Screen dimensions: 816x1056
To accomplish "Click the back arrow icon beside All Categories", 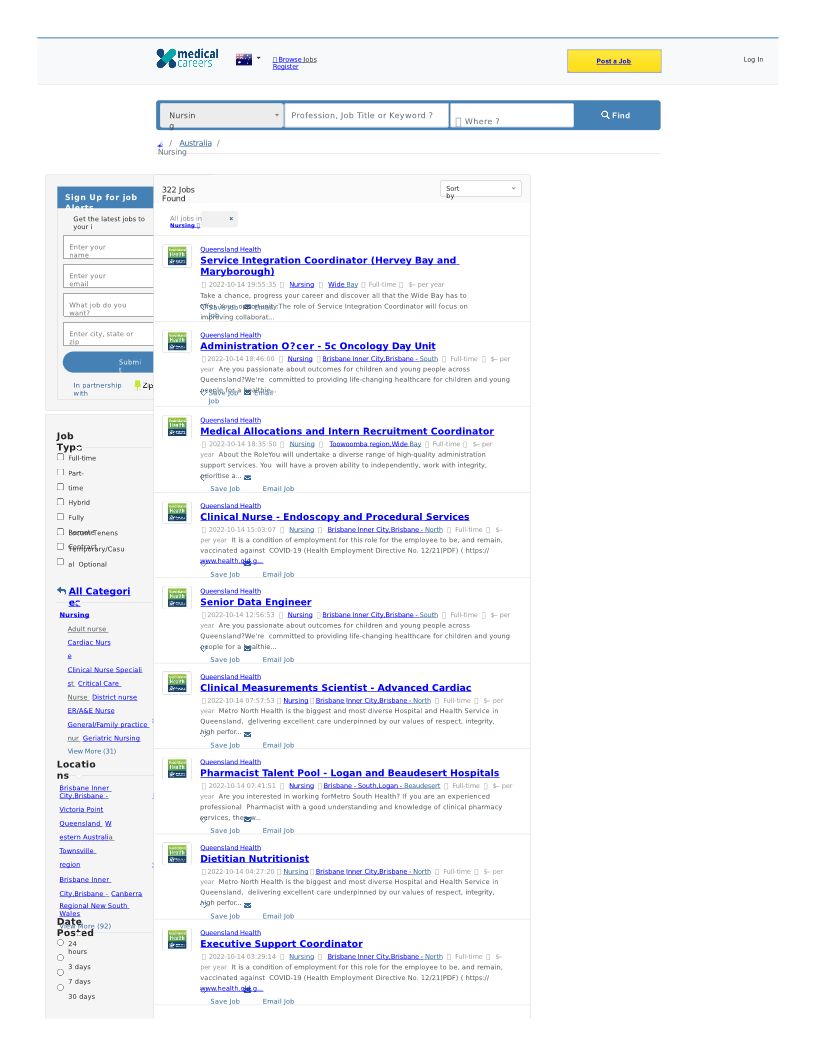I will pyautogui.click(x=62, y=591).
